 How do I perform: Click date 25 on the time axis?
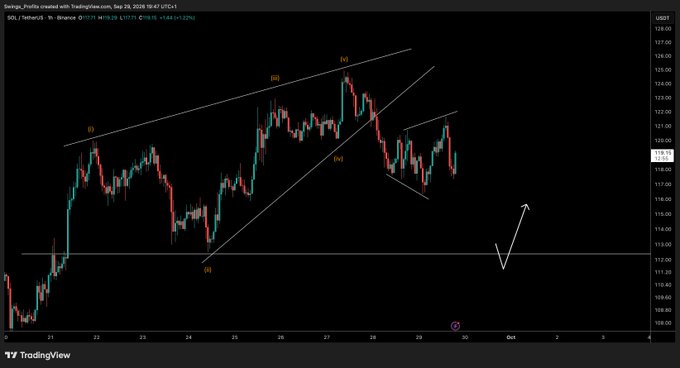235,337
